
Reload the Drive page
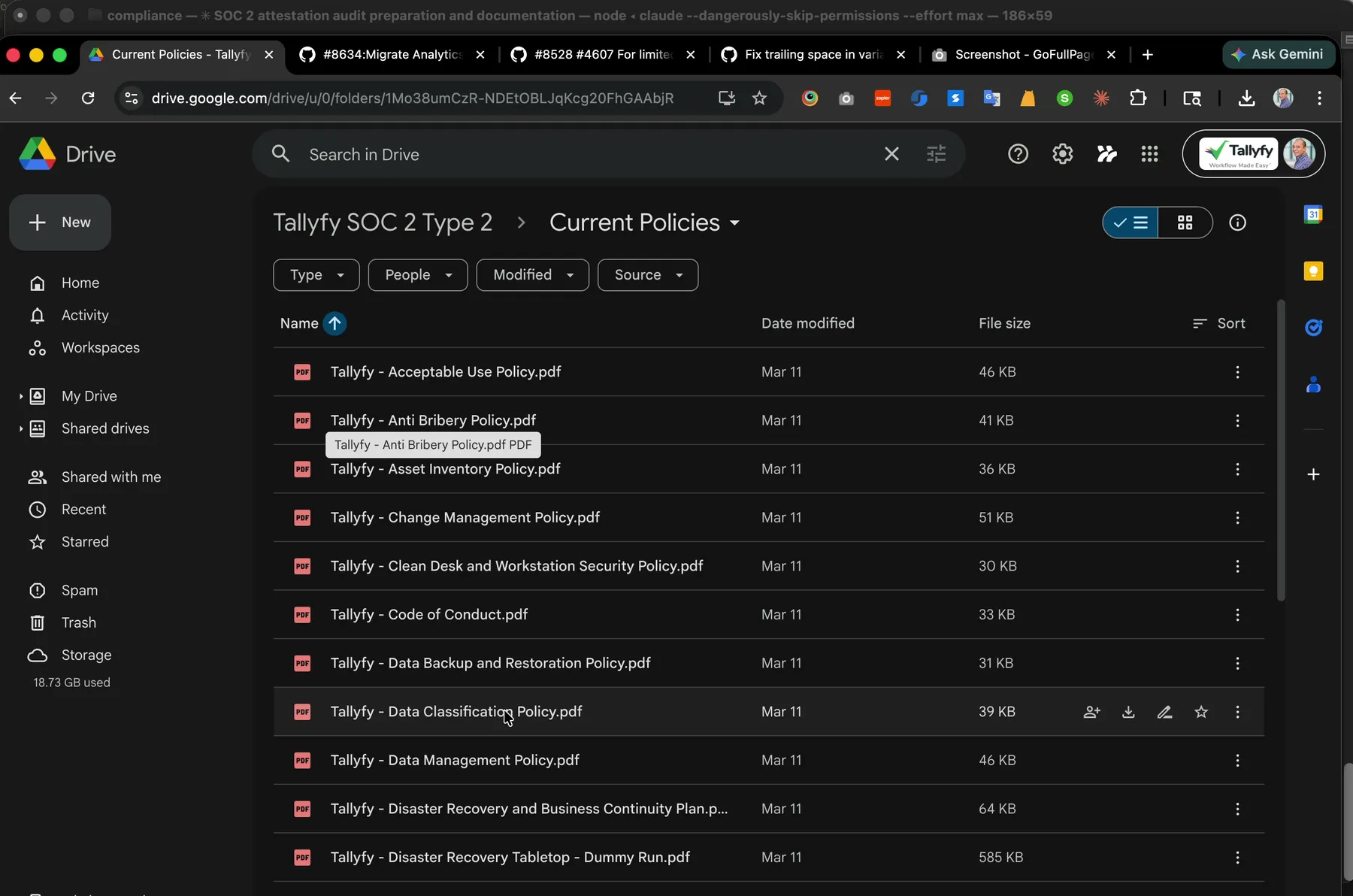click(x=88, y=98)
